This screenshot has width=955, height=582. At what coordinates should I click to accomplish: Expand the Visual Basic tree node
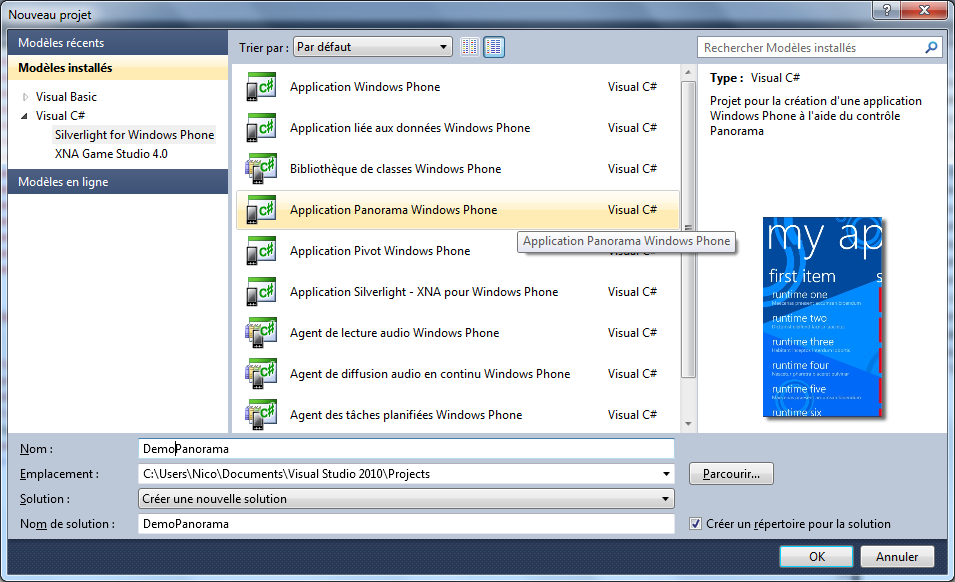25,97
